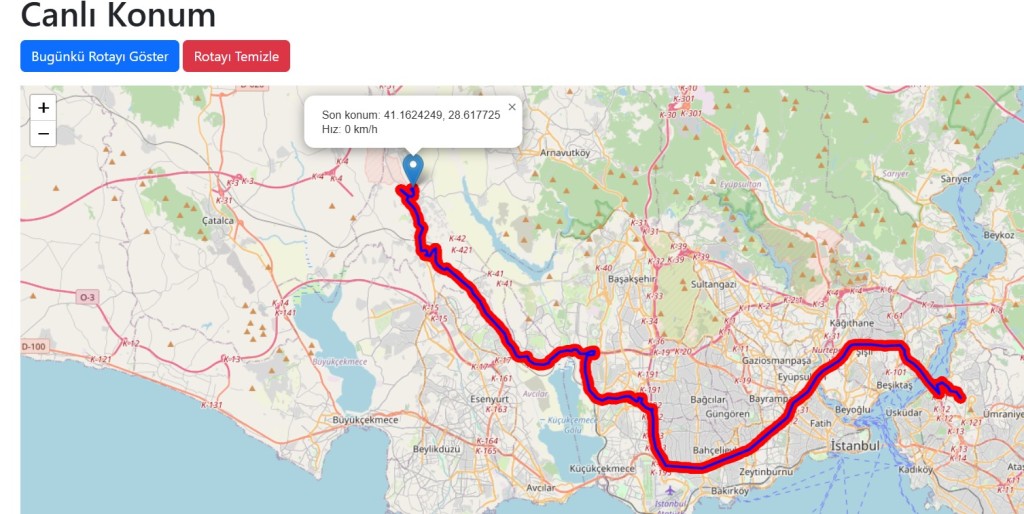Click the D-100 road shield
The image size is (1024, 514).
tap(33, 347)
